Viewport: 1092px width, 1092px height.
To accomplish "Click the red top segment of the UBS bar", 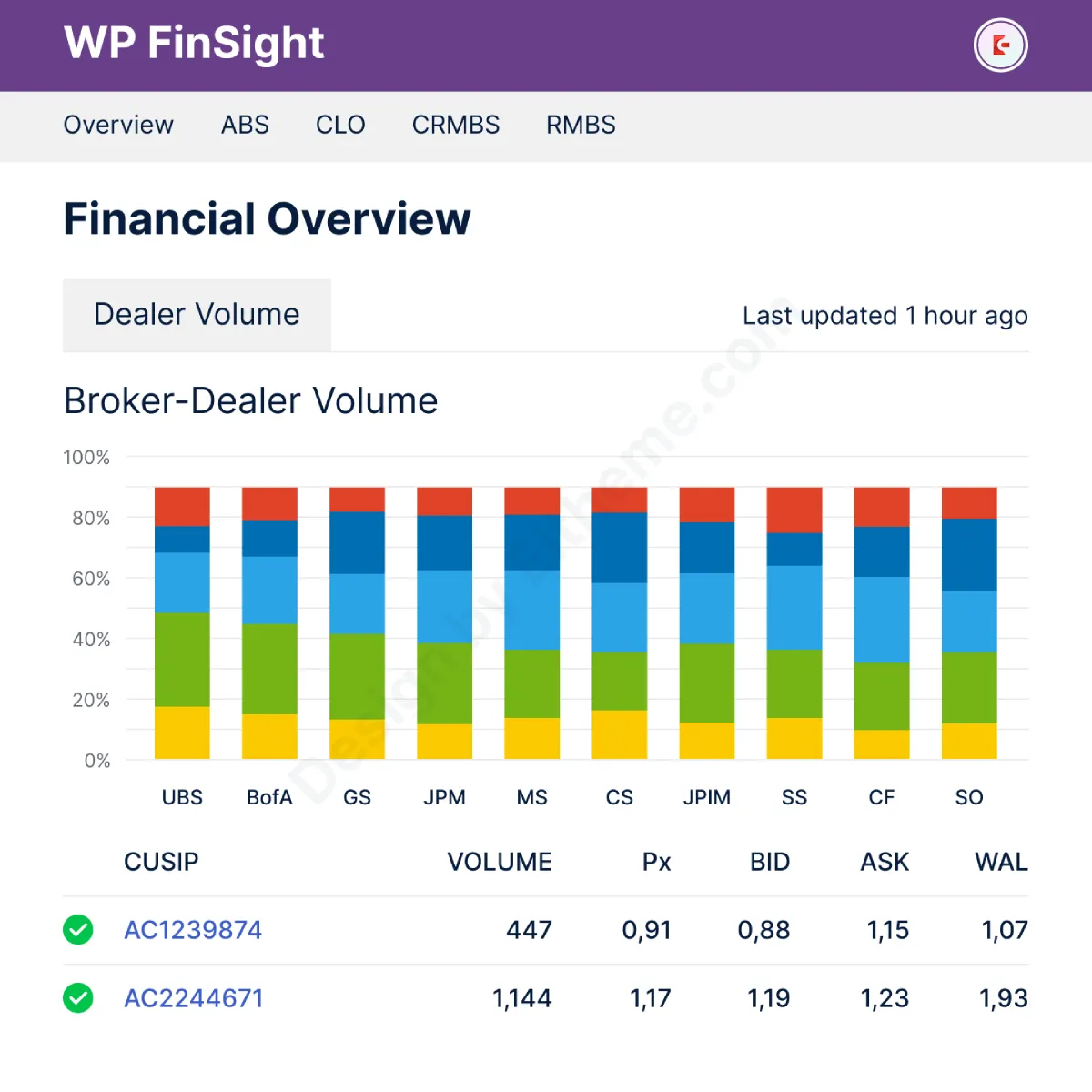I will click(x=182, y=505).
